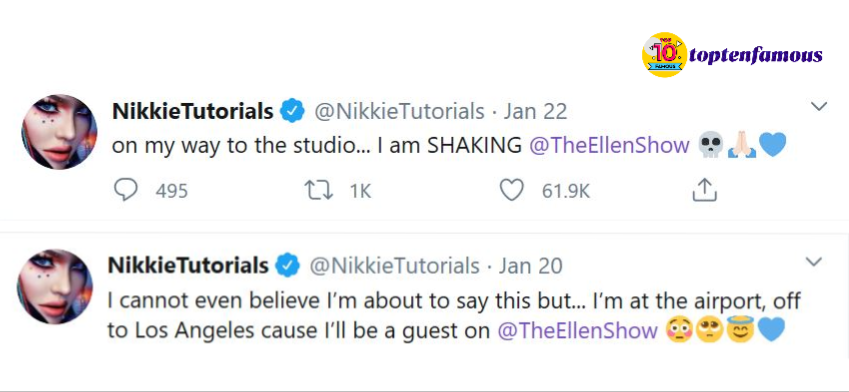
Task: Expand the Jan 22 tweet options chevron
Action: pyautogui.click(x=819, y=106)
